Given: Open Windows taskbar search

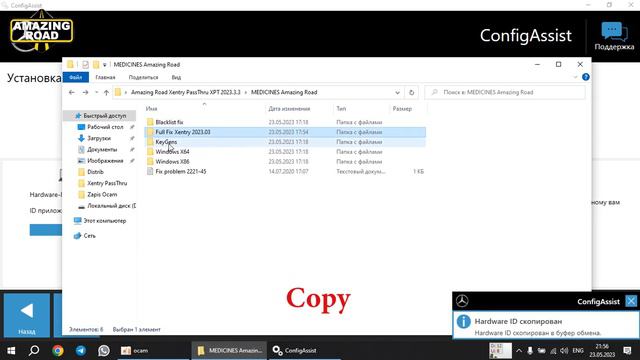Looking at the screenshot, I should click(34, 351).
